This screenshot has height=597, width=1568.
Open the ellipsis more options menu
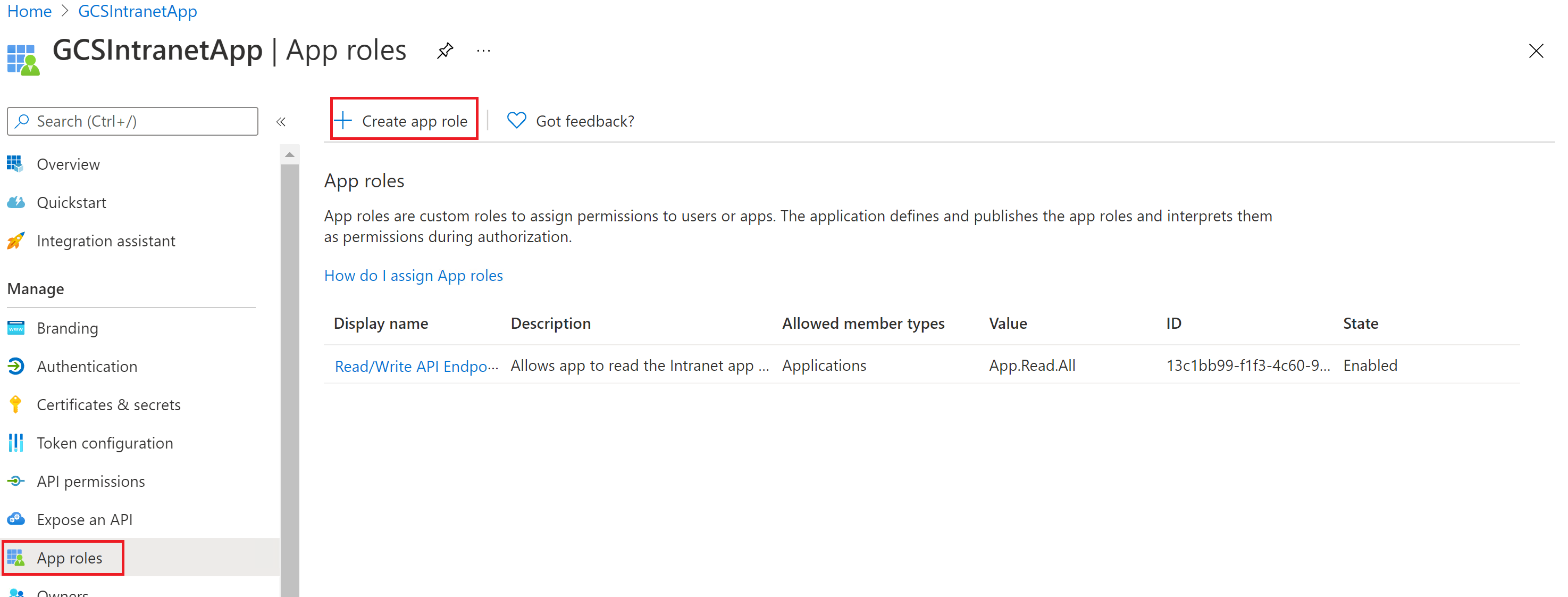tap(483, 51)
